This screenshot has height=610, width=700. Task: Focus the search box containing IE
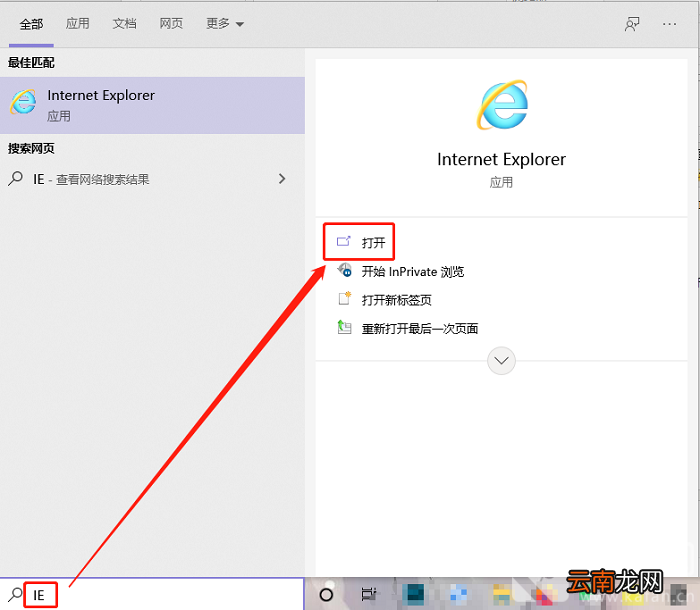point(152,595)
